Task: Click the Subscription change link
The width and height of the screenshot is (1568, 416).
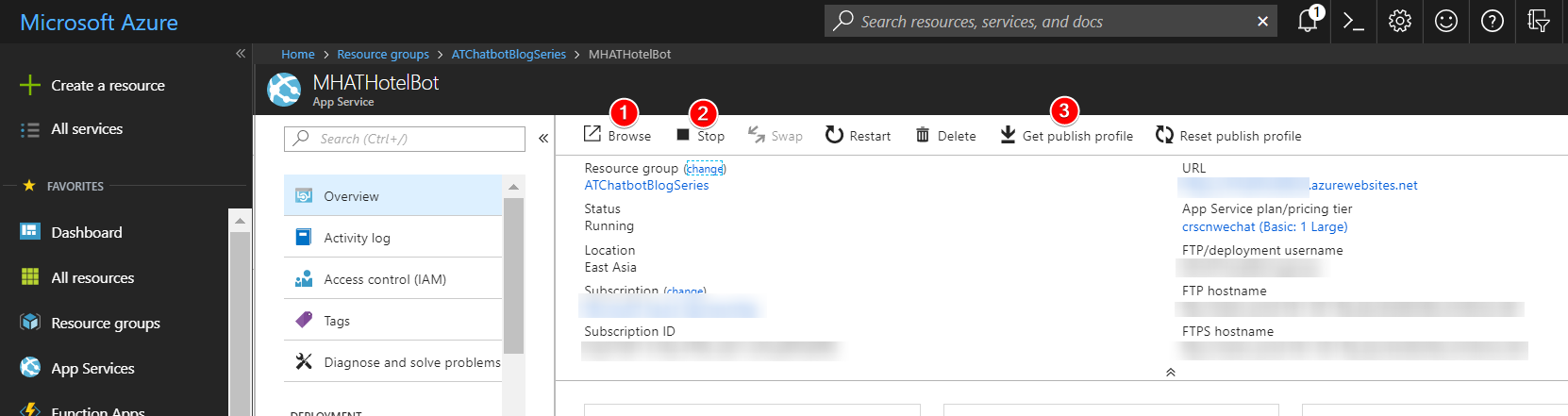Action: [685, 291]
